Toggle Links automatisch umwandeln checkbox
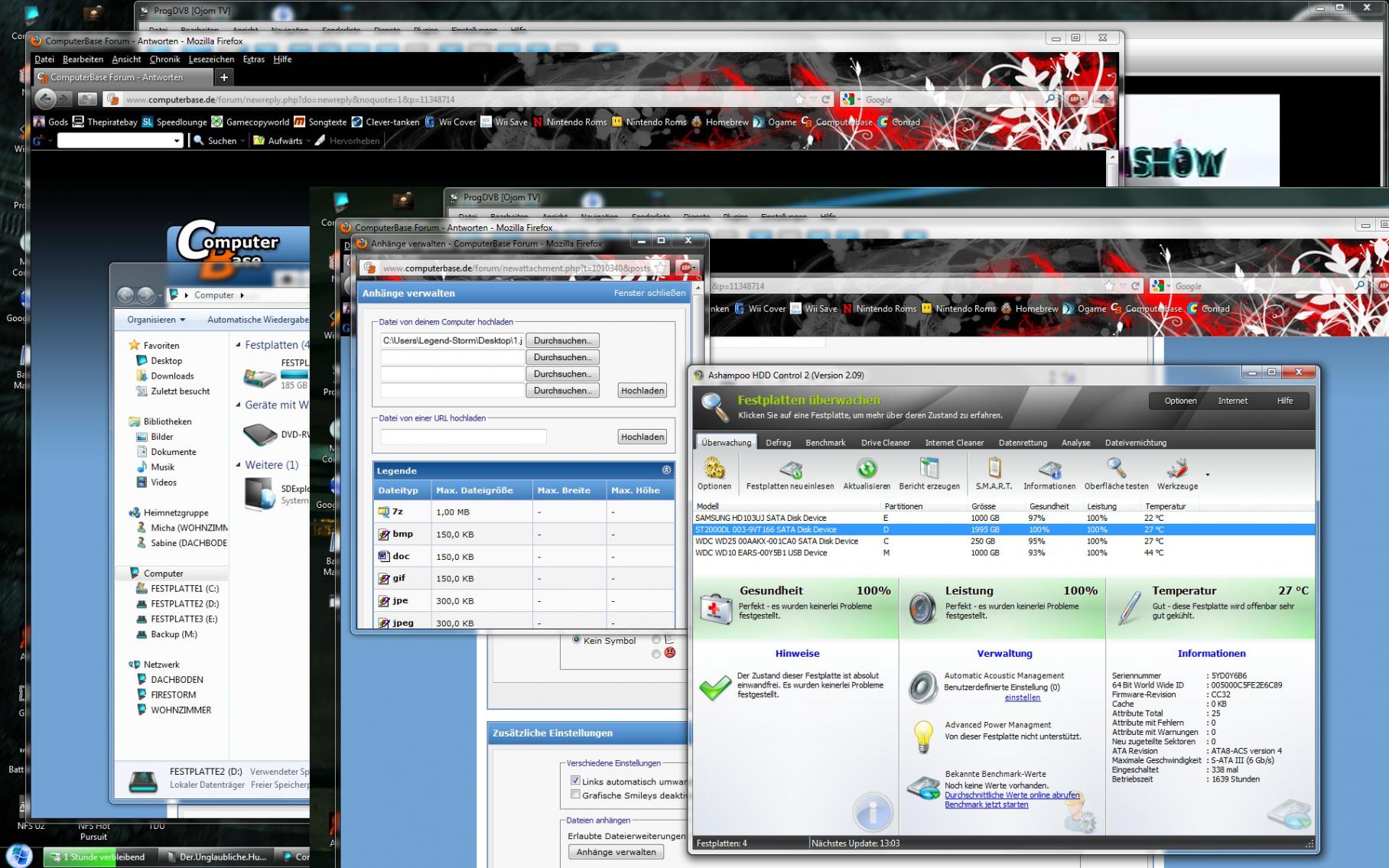 [x=575, y=781]
